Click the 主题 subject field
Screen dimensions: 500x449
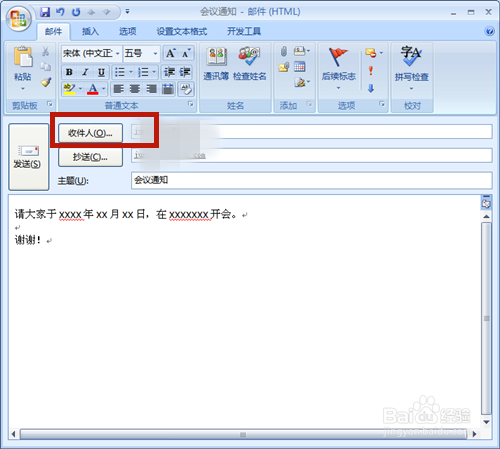(x=312, y=180)
